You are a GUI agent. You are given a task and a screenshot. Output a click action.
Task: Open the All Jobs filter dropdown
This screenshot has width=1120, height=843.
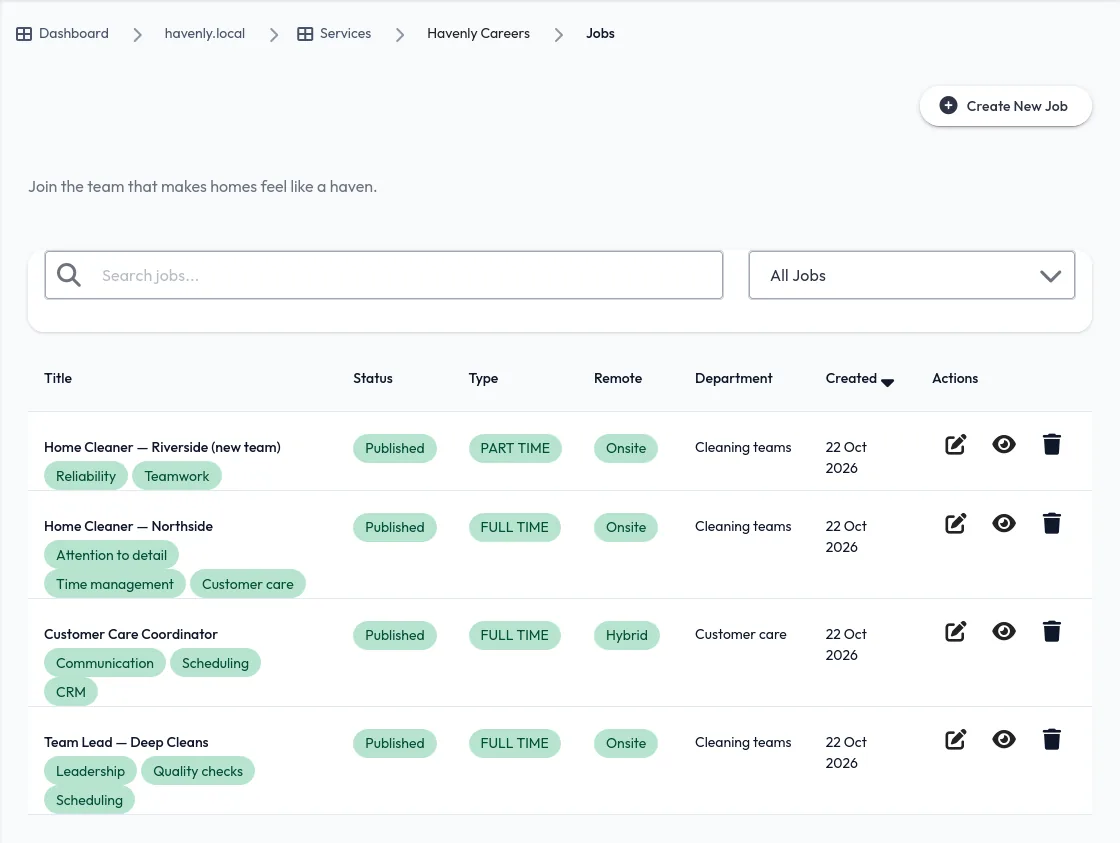911,275
